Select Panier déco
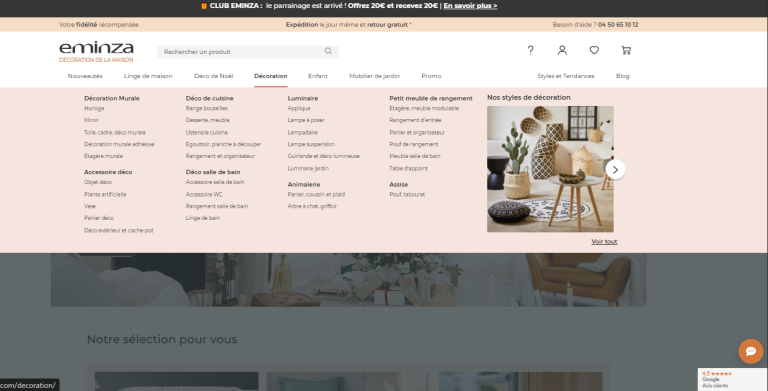The image size is (768, 391). coord(99,218)
